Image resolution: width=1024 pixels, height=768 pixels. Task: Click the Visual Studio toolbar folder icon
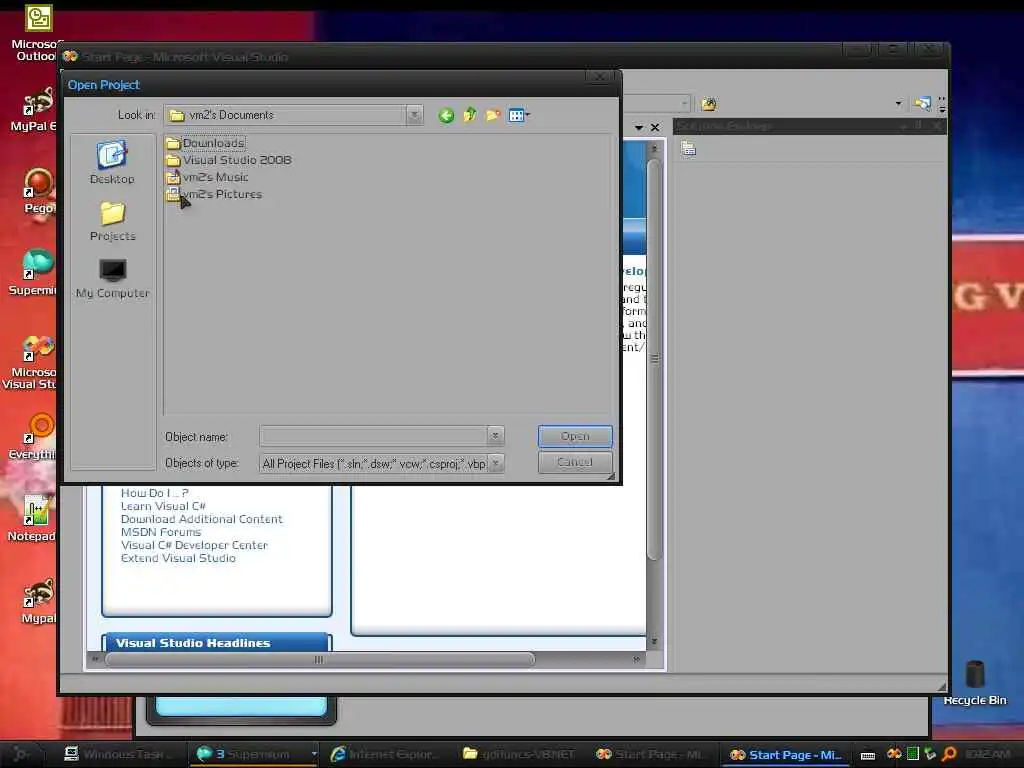pos(709,104)
